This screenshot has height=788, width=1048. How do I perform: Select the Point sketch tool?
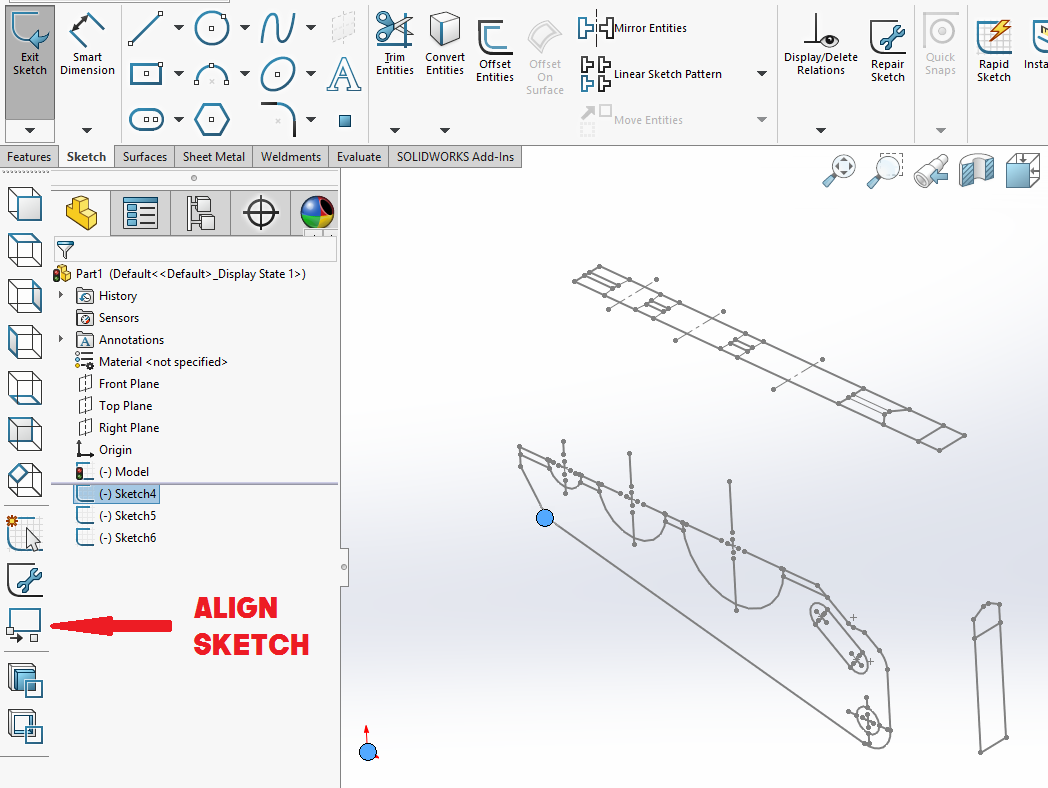pyautogui.click(x=345, y=121)
